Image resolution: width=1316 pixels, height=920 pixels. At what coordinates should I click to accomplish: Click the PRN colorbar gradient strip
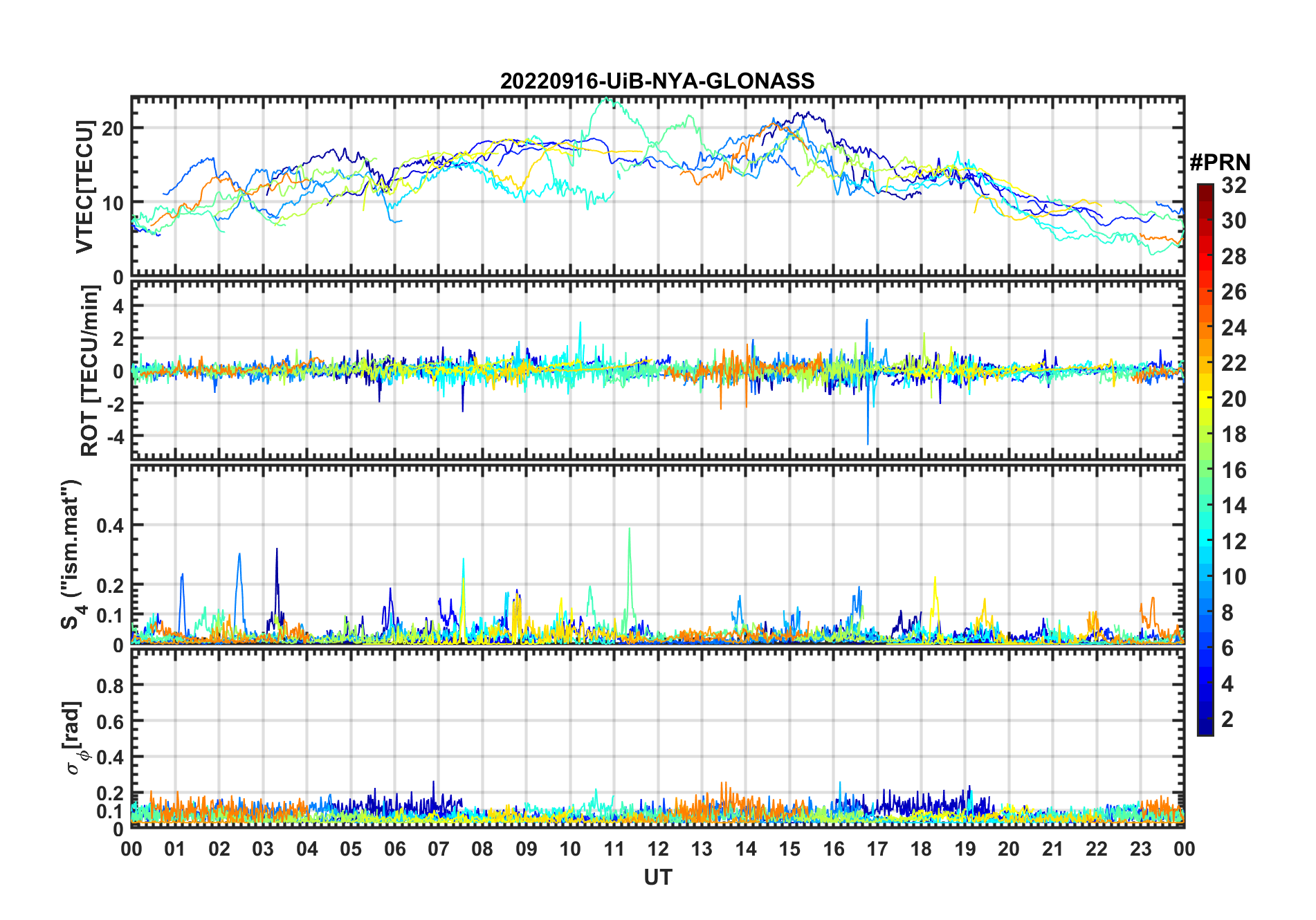1205,459
